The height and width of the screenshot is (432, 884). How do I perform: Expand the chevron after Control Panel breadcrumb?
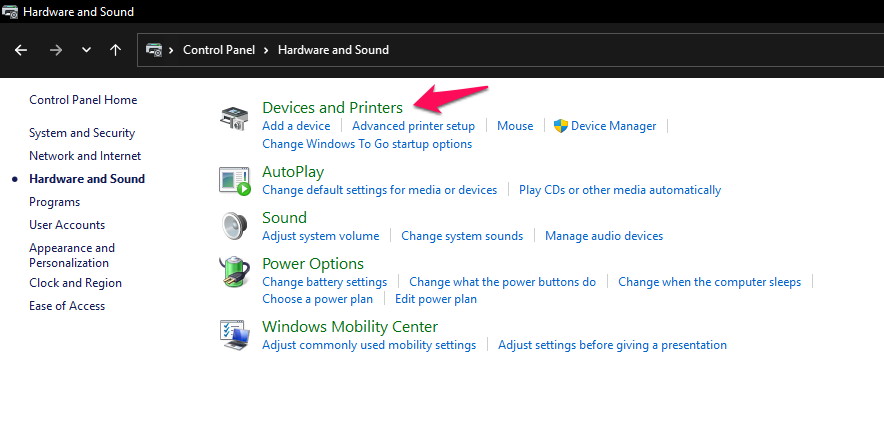(x=266, y=50)
